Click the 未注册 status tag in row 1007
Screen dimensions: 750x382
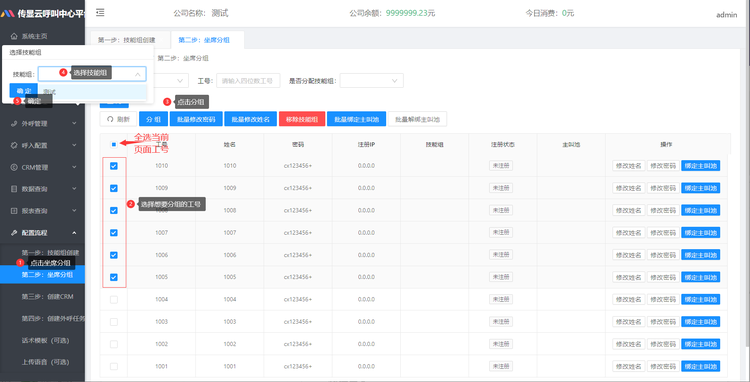pos(501,233)
